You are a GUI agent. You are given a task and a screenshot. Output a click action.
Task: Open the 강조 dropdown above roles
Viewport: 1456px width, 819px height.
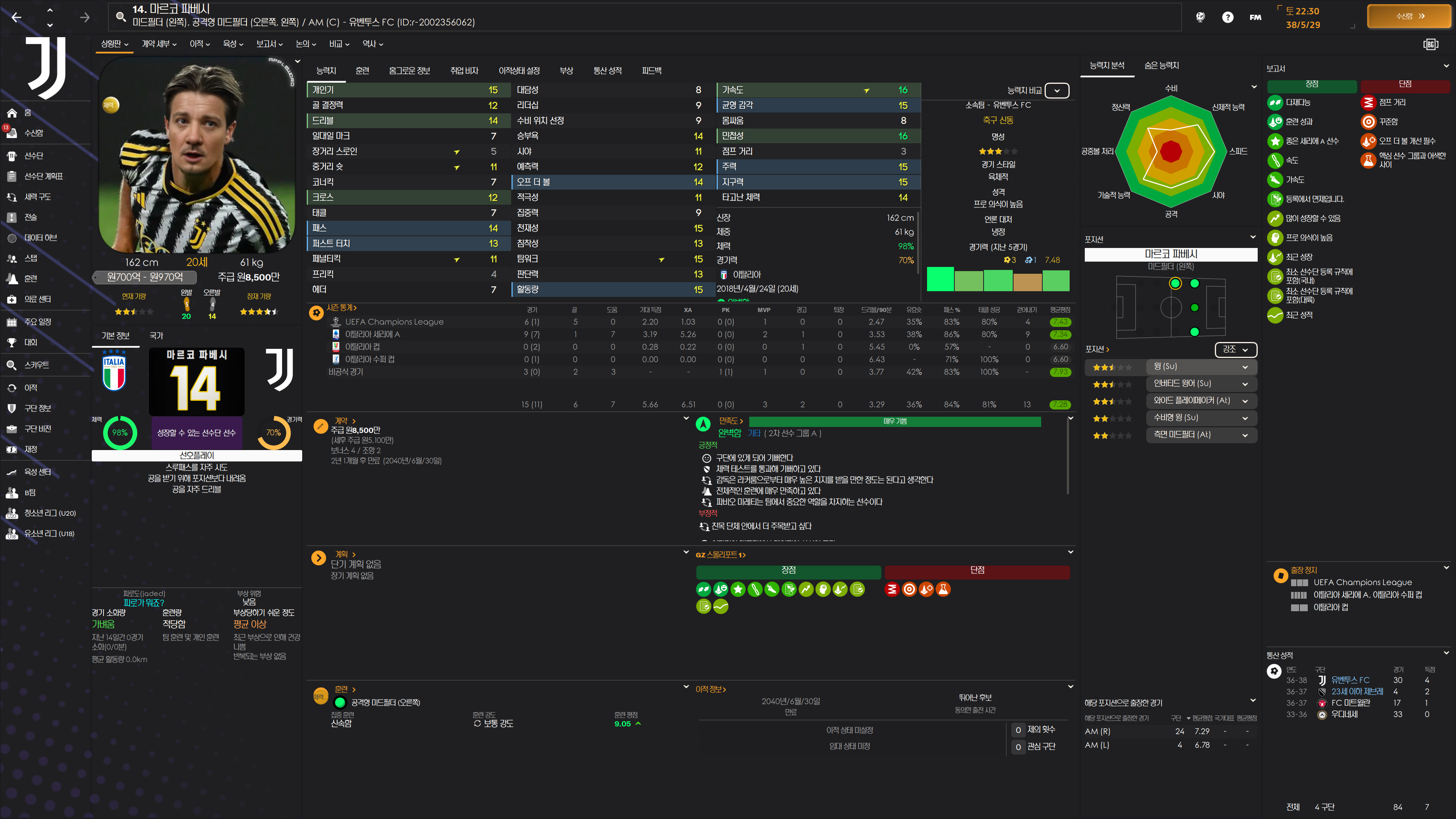1236,349
